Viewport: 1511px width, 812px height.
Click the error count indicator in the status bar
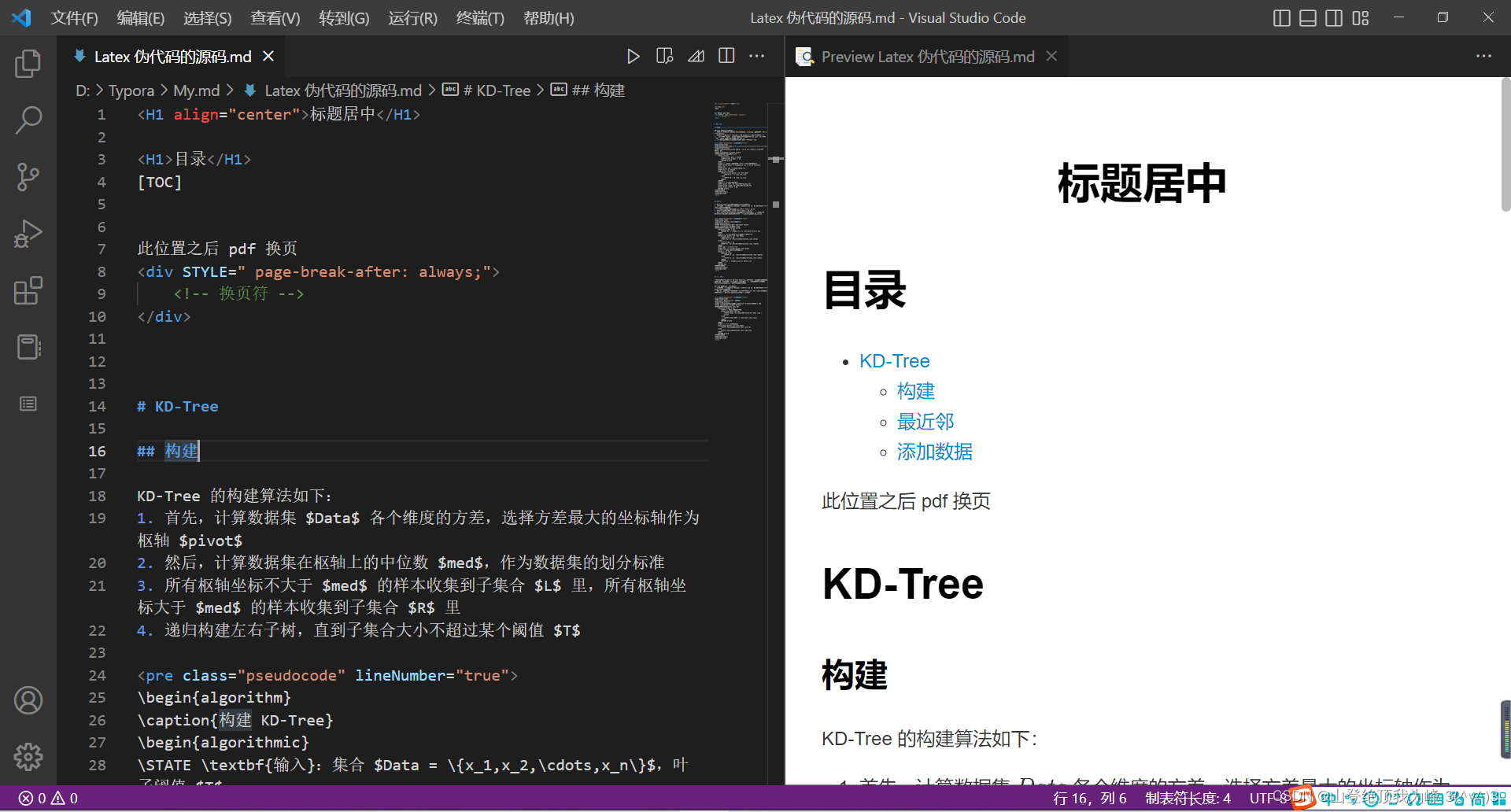click(x=32, y=798)
